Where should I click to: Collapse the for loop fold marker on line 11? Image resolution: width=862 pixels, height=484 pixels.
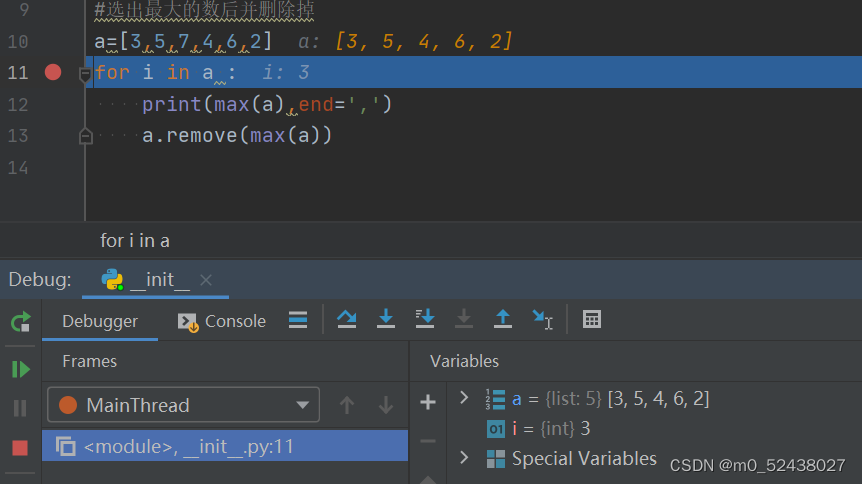[x=85, y=74]
